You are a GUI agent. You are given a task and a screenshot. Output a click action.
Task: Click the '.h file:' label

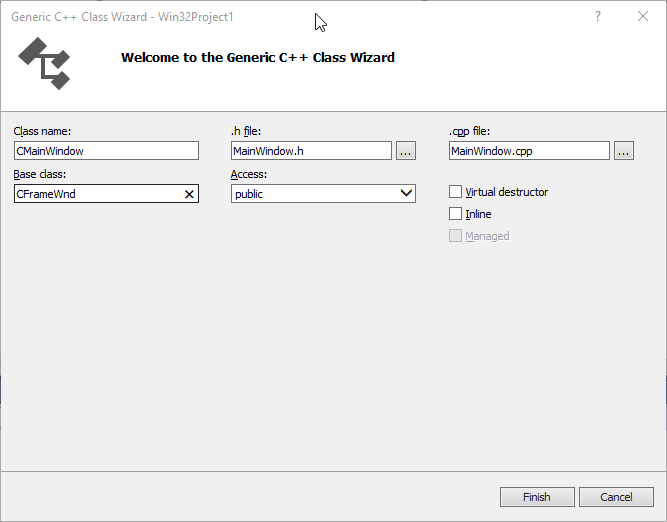(x=246, y=131)
